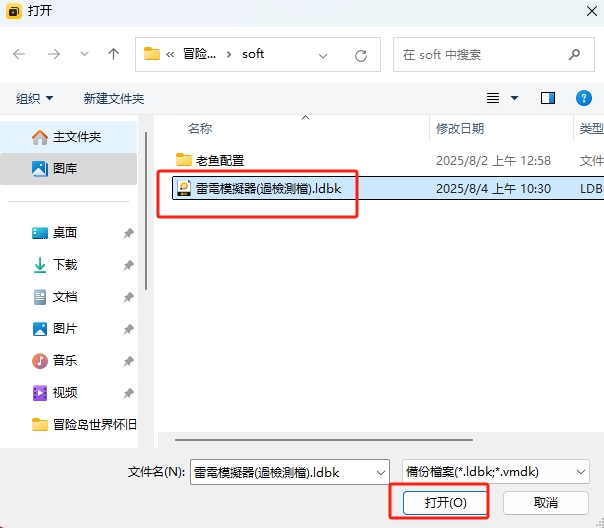This screenshot has height=528, width=604.
Task: Open the 组织 menu
Action: [34, 99]
